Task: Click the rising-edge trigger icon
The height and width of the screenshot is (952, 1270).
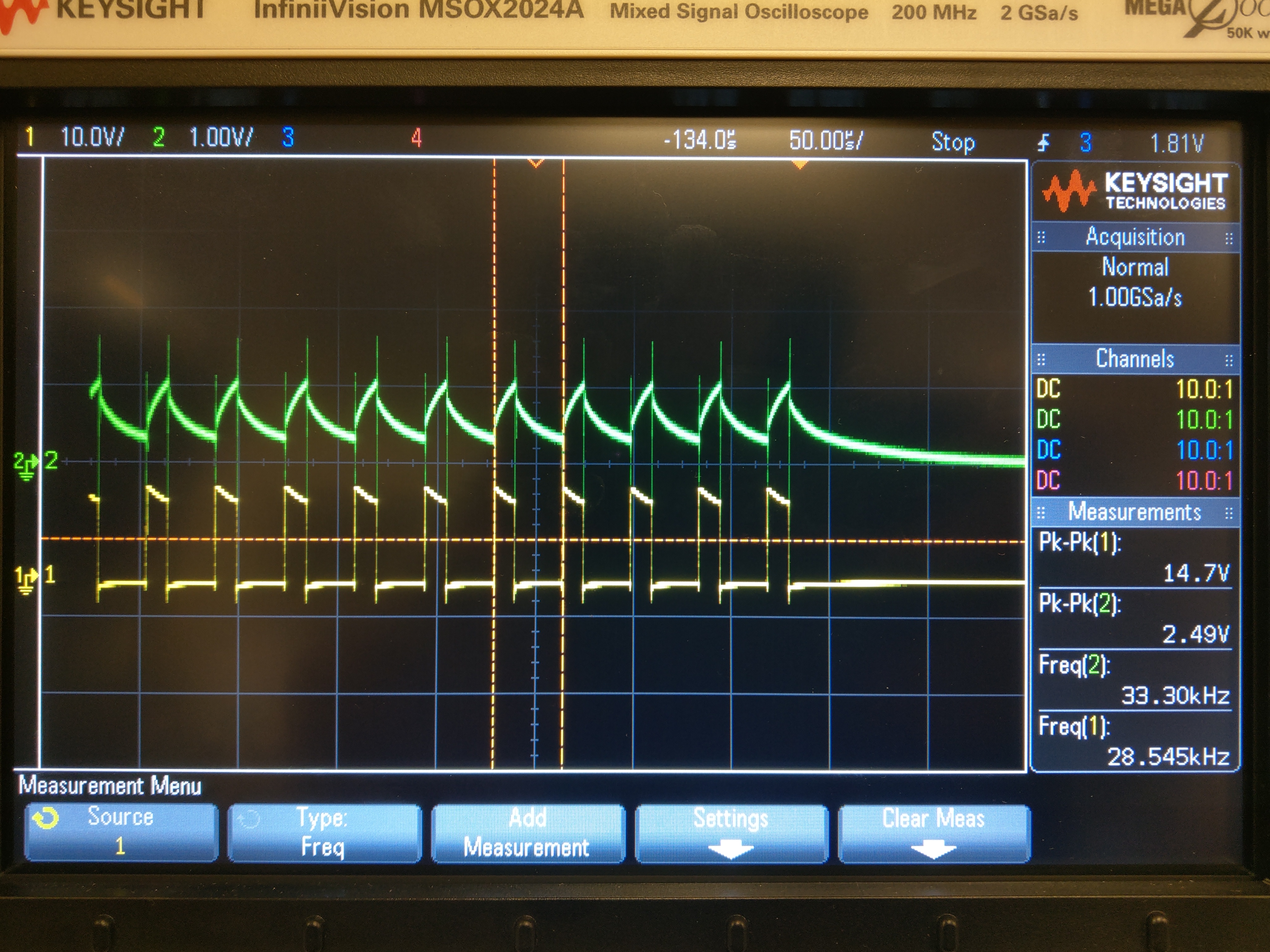Action: click(1044, 142)
